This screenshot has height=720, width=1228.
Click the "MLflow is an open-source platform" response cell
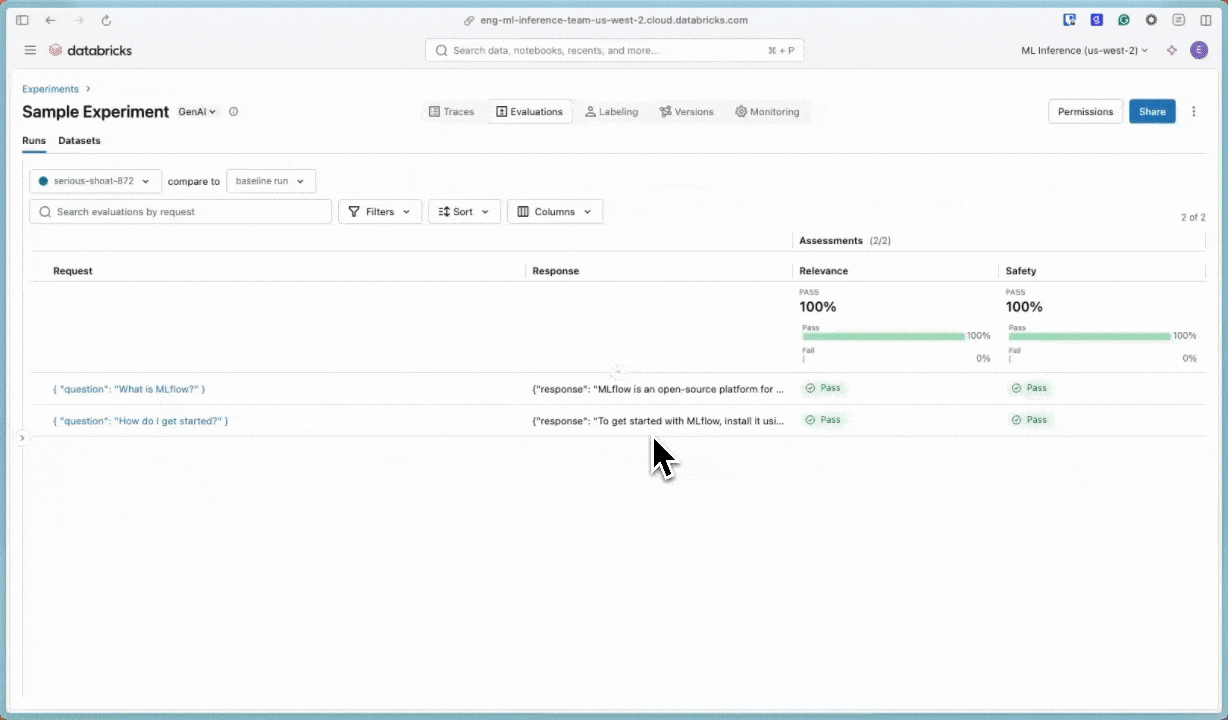(658, 389)
